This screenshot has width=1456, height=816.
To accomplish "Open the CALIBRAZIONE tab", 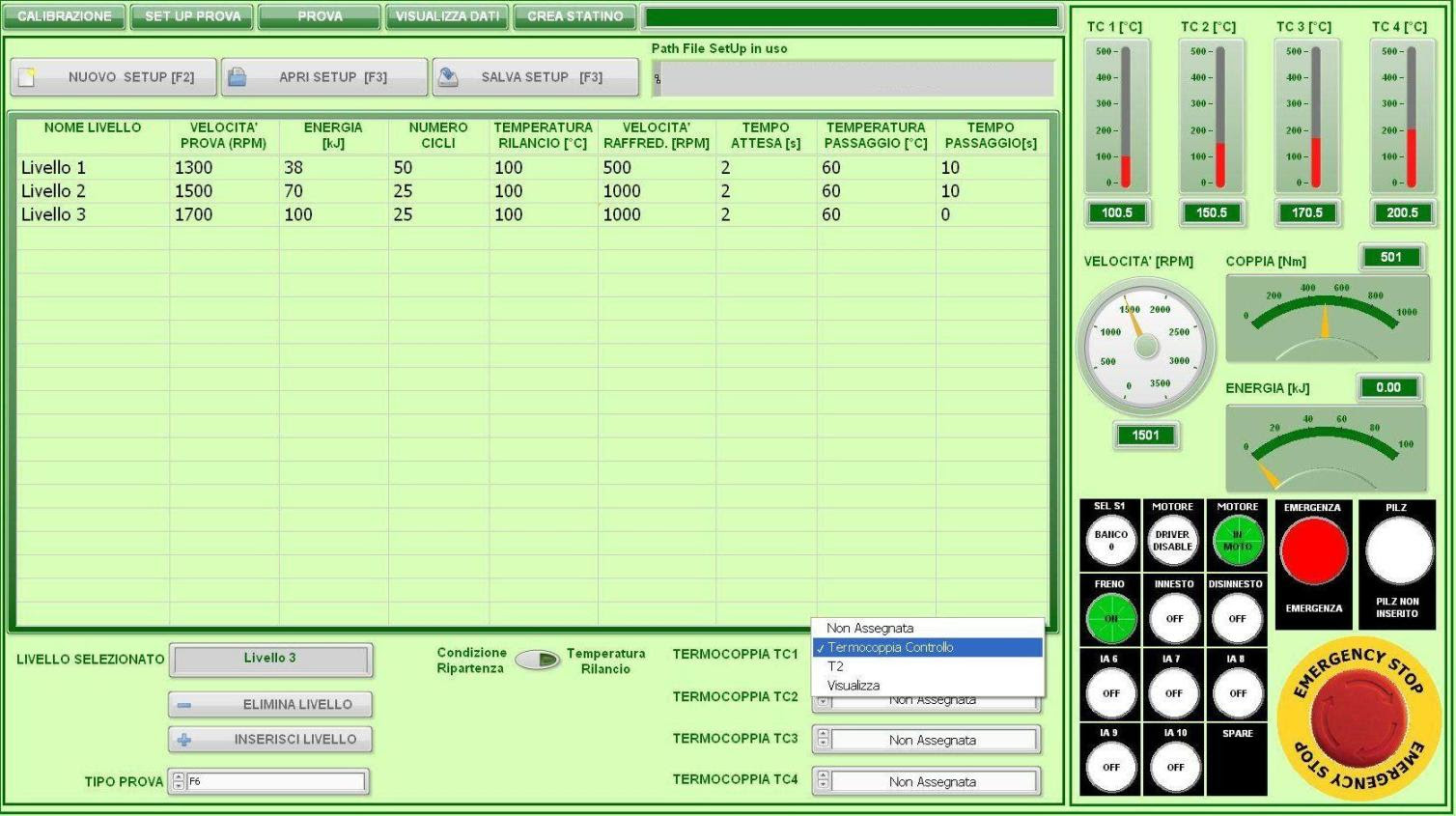I will [65, 16].
